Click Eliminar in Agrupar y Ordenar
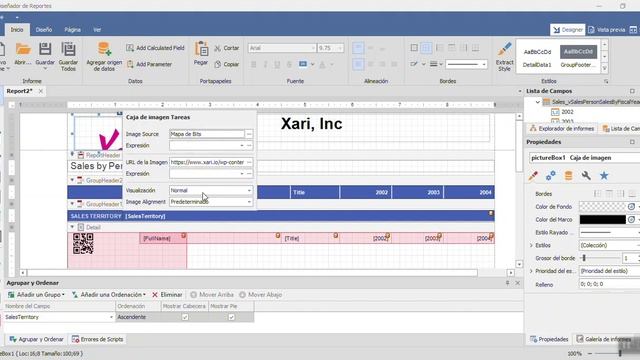The height and width of the screenshot is (360, 640). pyautogui.click(x=167, y=294)
